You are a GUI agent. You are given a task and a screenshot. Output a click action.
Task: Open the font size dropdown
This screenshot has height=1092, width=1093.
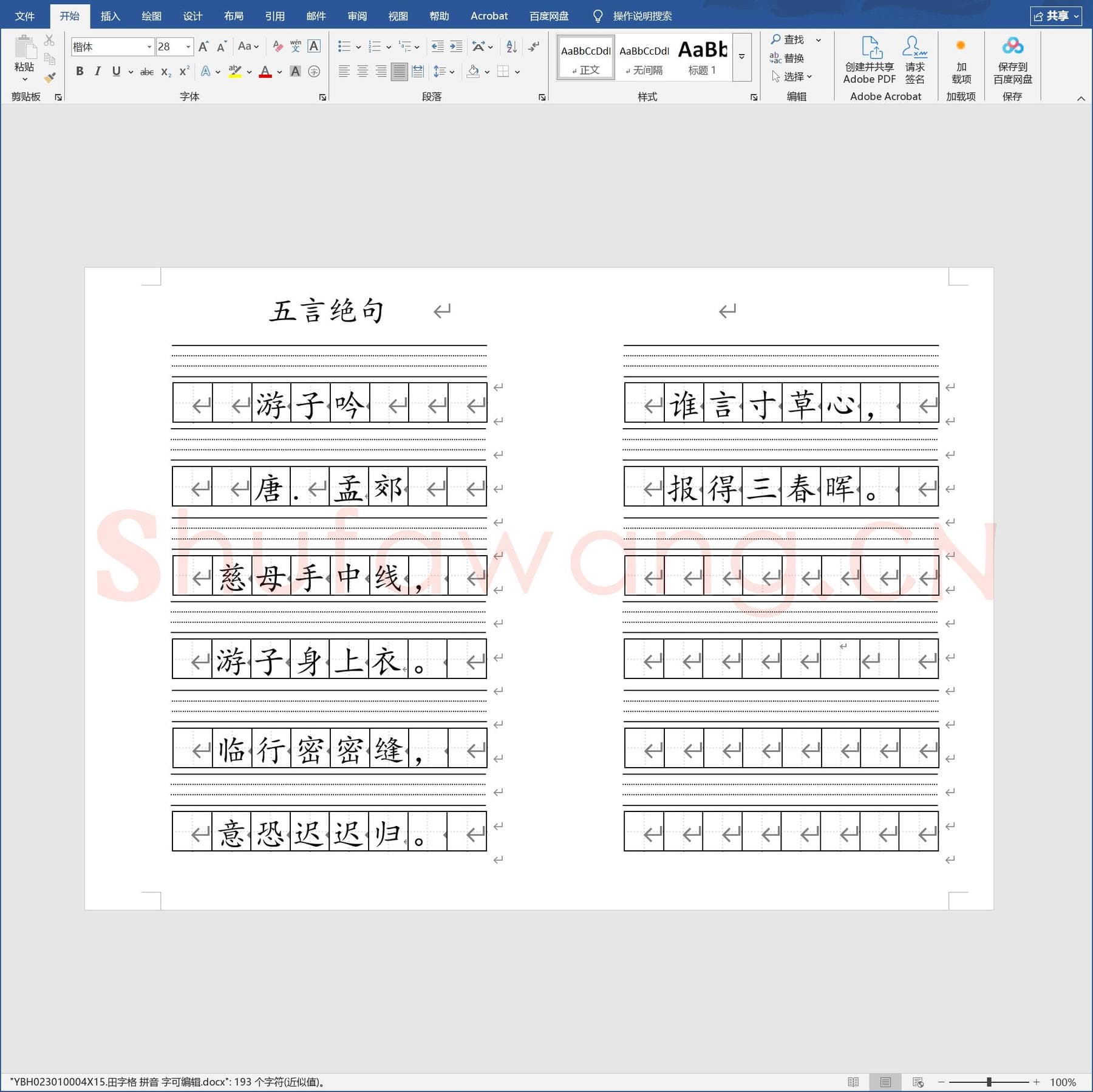point(188,47)
